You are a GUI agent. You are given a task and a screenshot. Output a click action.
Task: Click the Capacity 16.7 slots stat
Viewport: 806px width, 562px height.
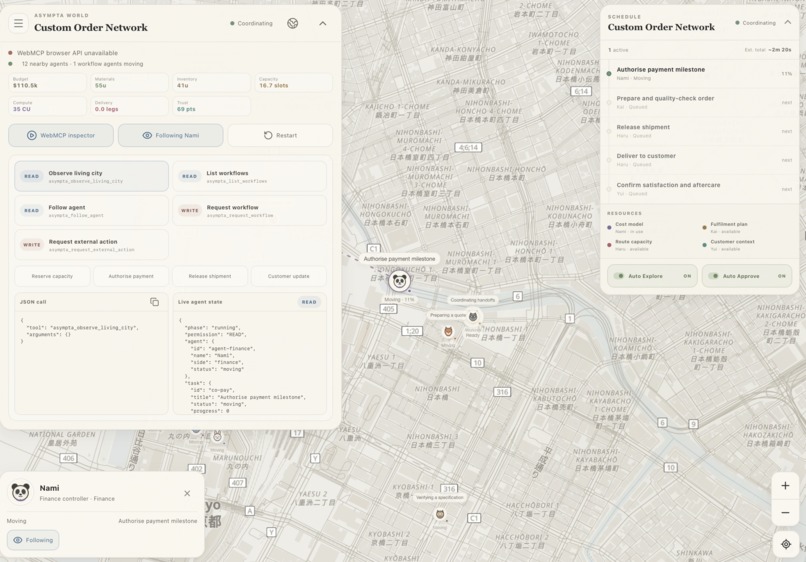(x=294, y=83)
